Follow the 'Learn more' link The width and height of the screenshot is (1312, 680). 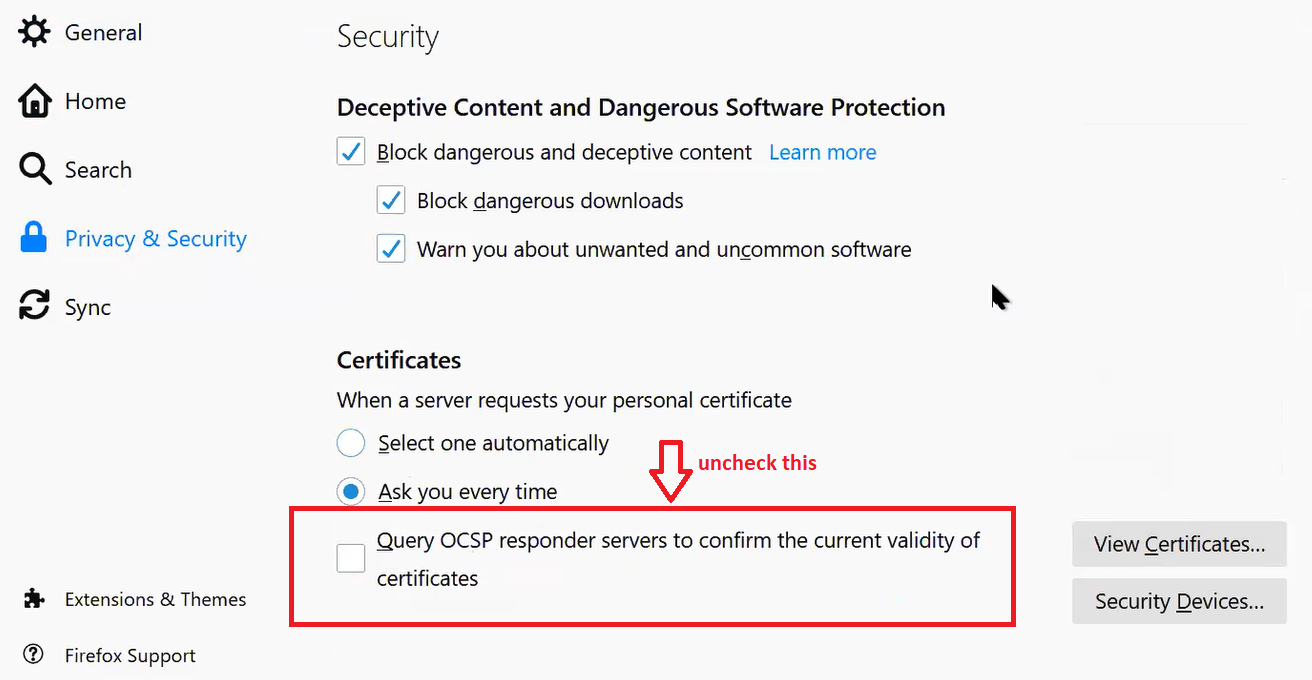coord(822,151)
